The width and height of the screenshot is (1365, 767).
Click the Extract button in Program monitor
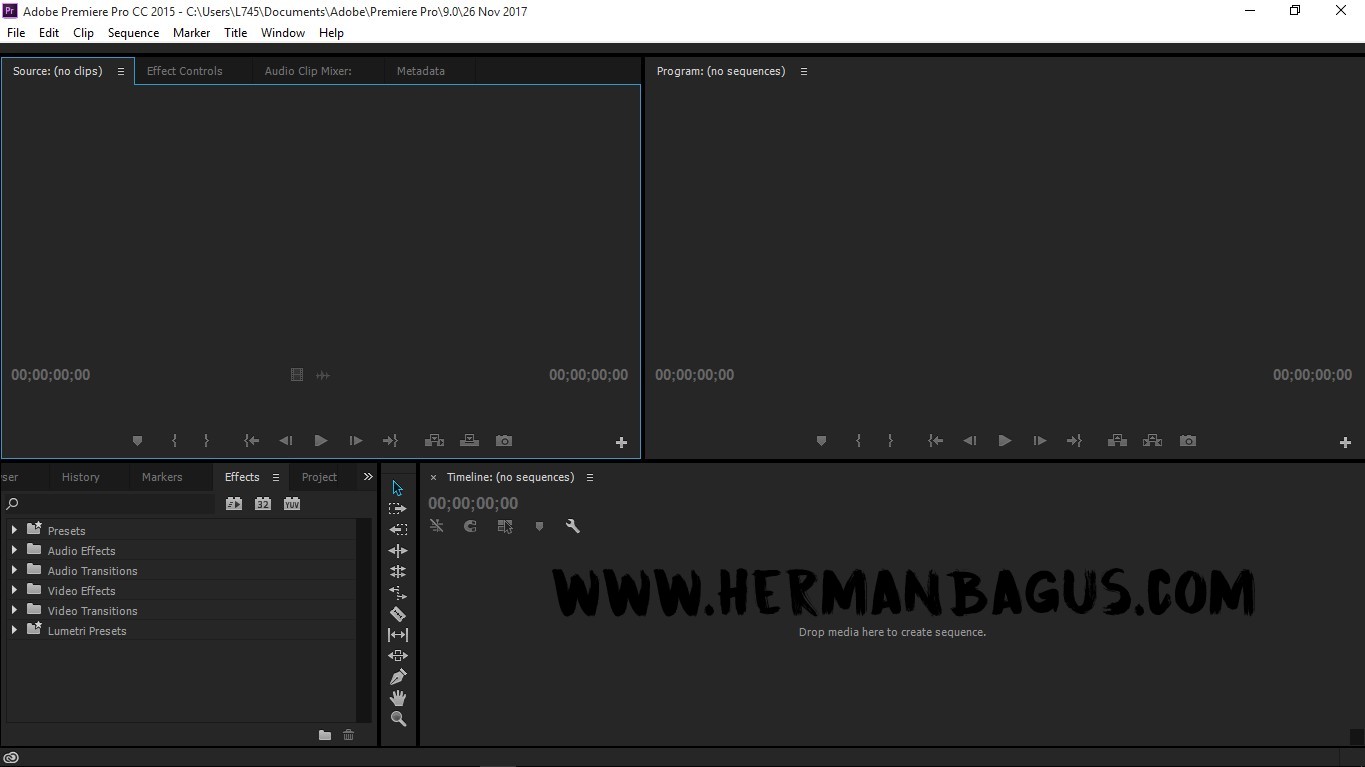tap(1153, 441)
